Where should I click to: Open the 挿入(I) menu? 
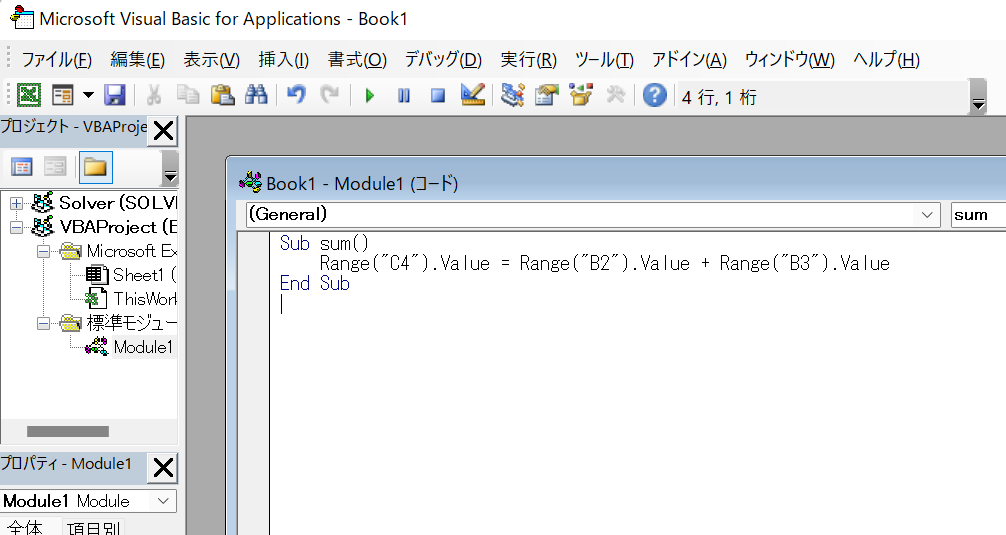[284, 60]
